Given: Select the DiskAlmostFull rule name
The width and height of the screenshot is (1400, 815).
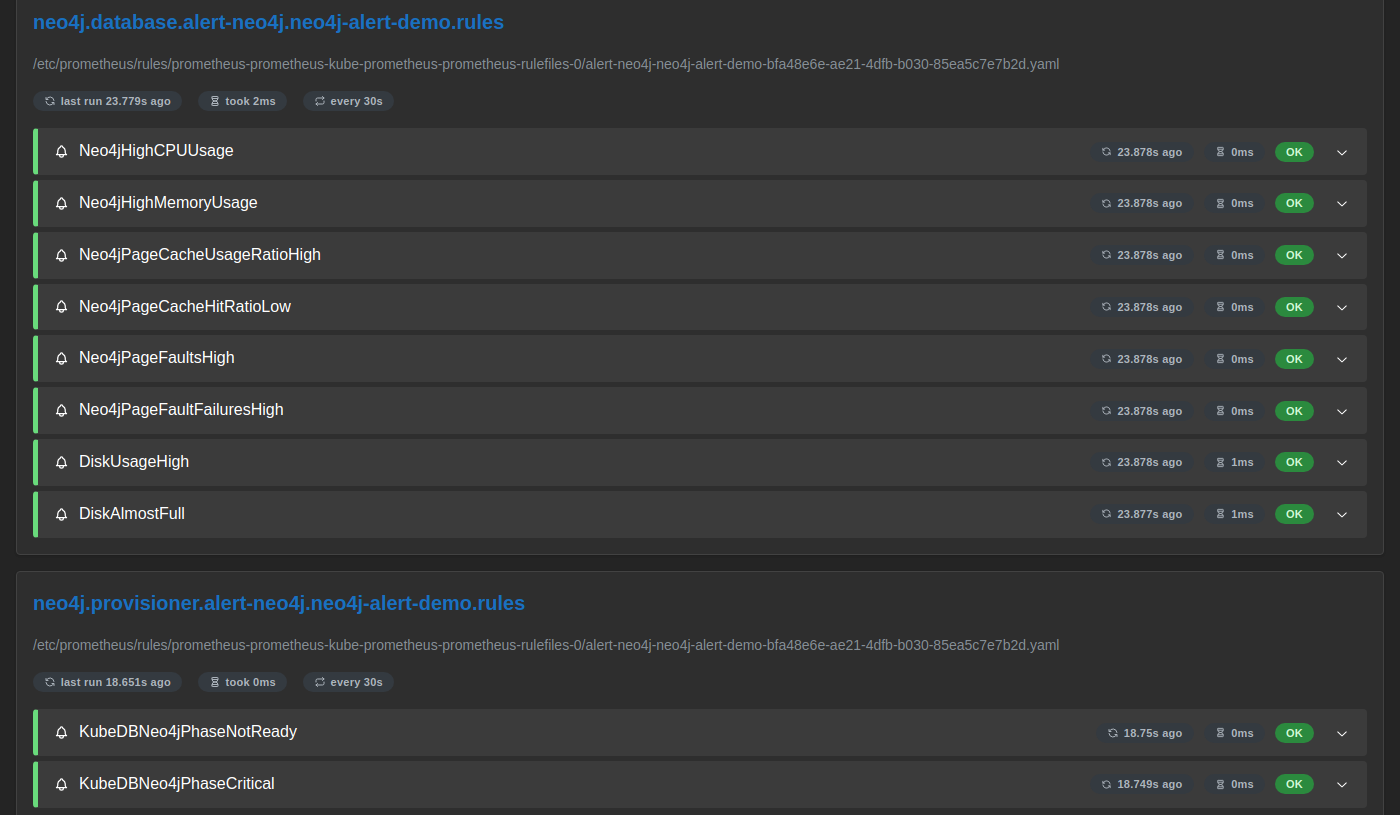Looking at the screenshot, I should tap(132, 514).
